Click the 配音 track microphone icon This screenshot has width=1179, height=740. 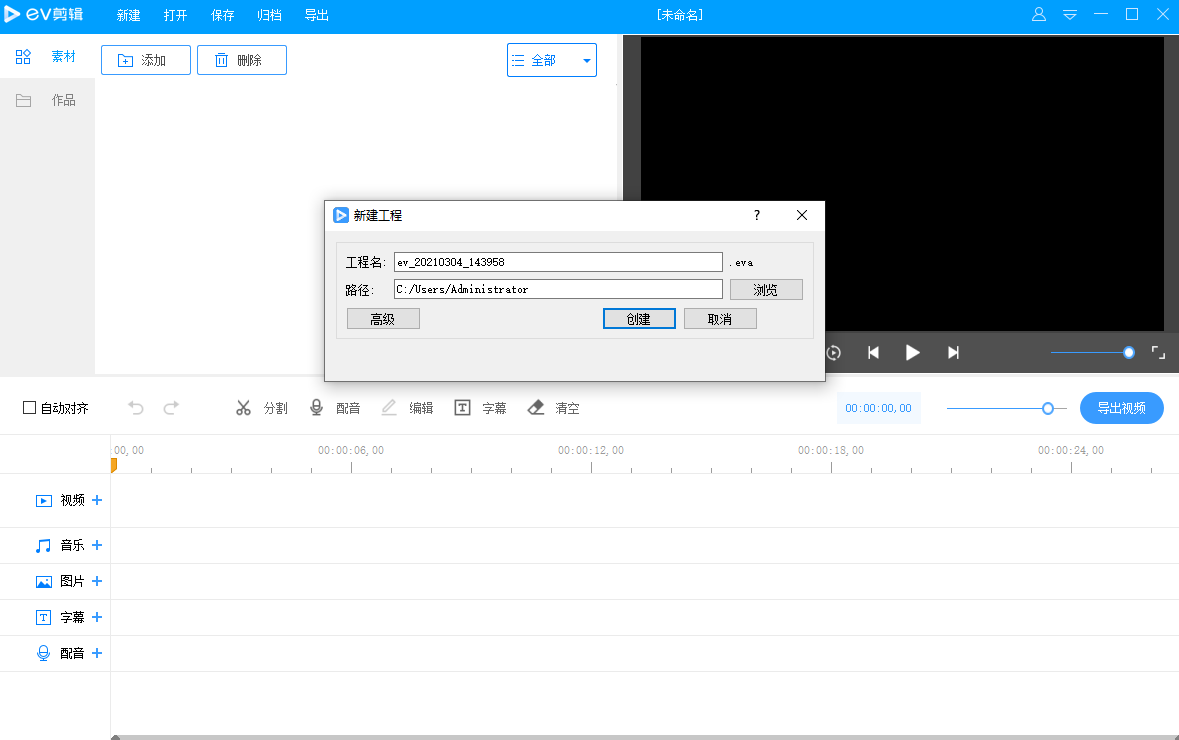point(44,654)
